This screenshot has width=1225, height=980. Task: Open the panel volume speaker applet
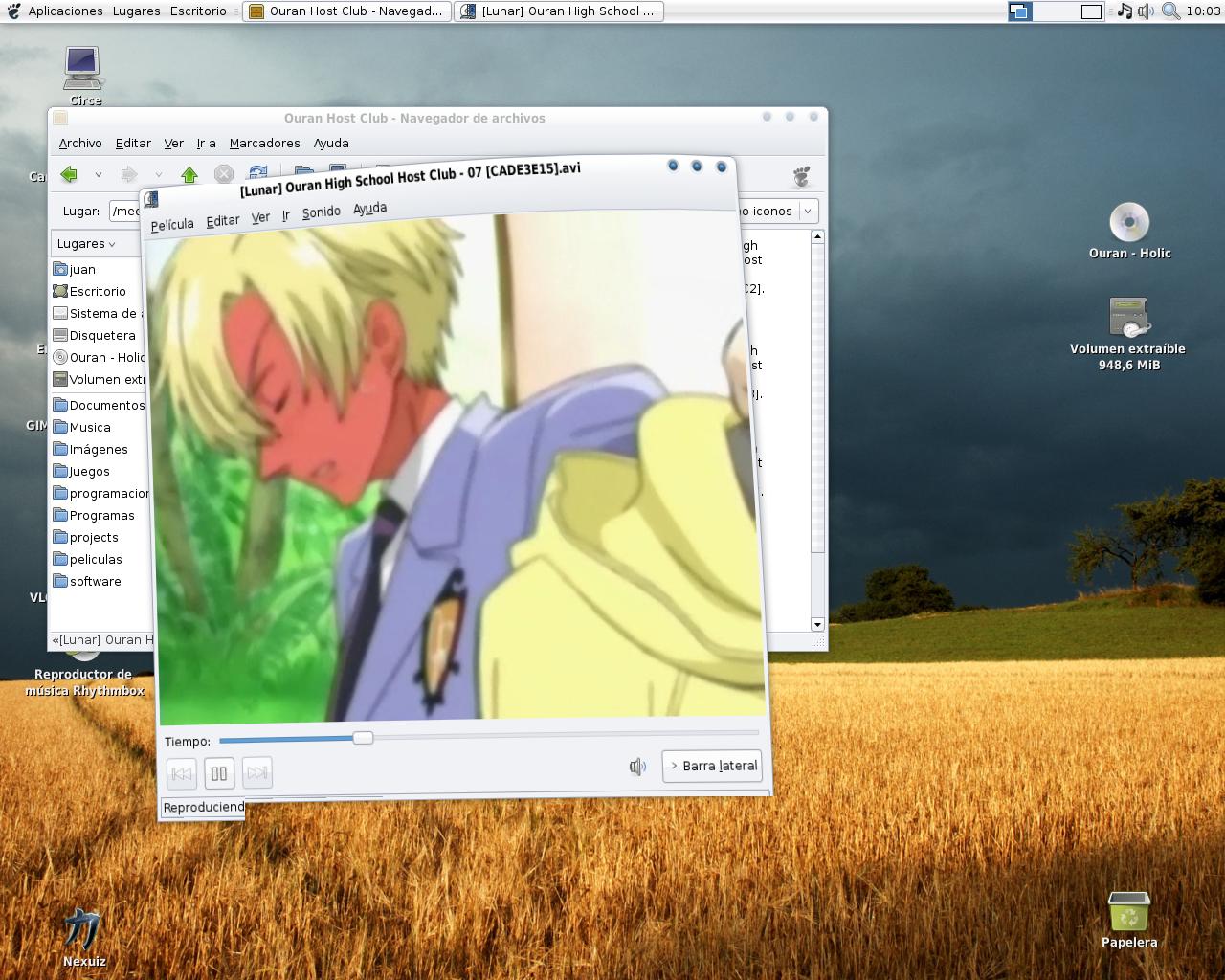click(1146, 11)
